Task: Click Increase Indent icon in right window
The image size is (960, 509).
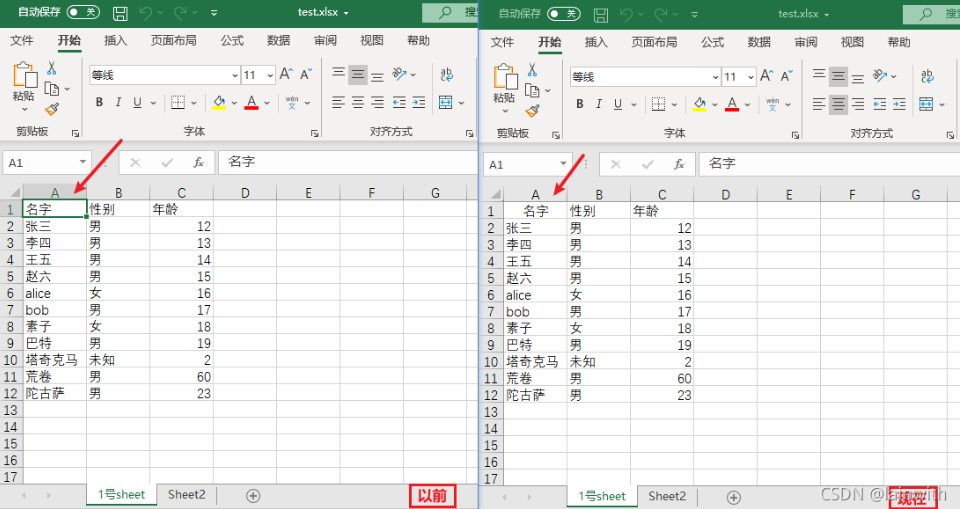Action: point(899,104)
